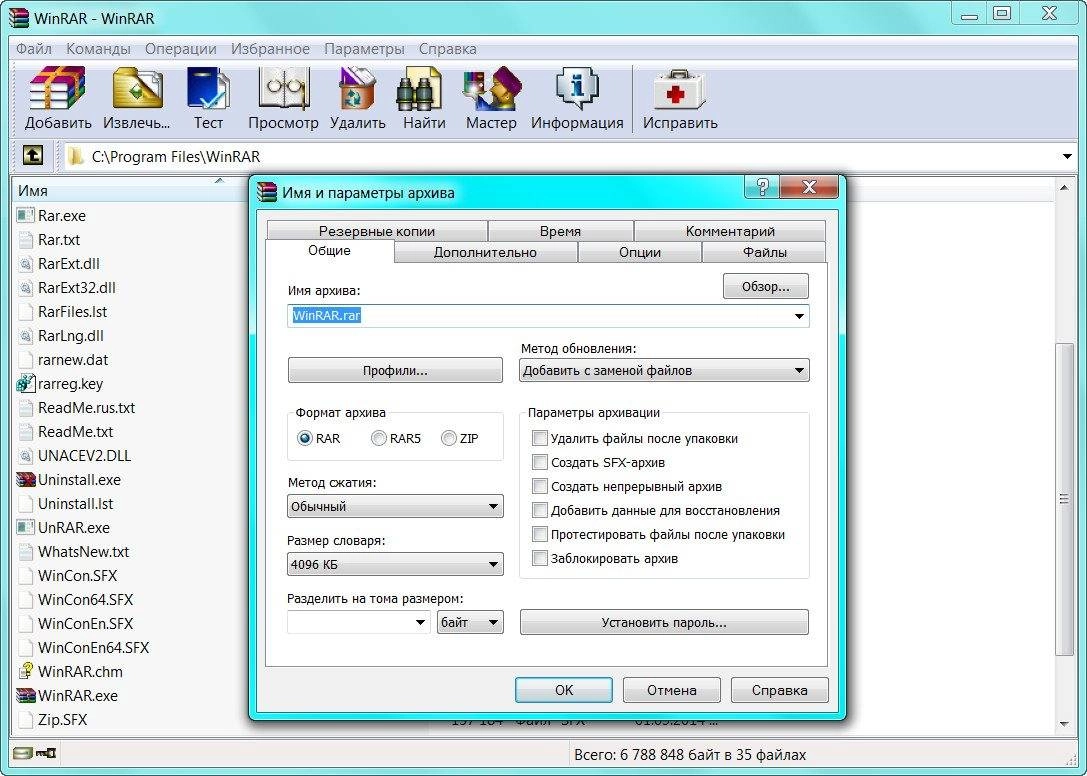This screenshot has height=776, width=1087.
Task: Open the Параметры menu
Action: click(x=365, y=49)
